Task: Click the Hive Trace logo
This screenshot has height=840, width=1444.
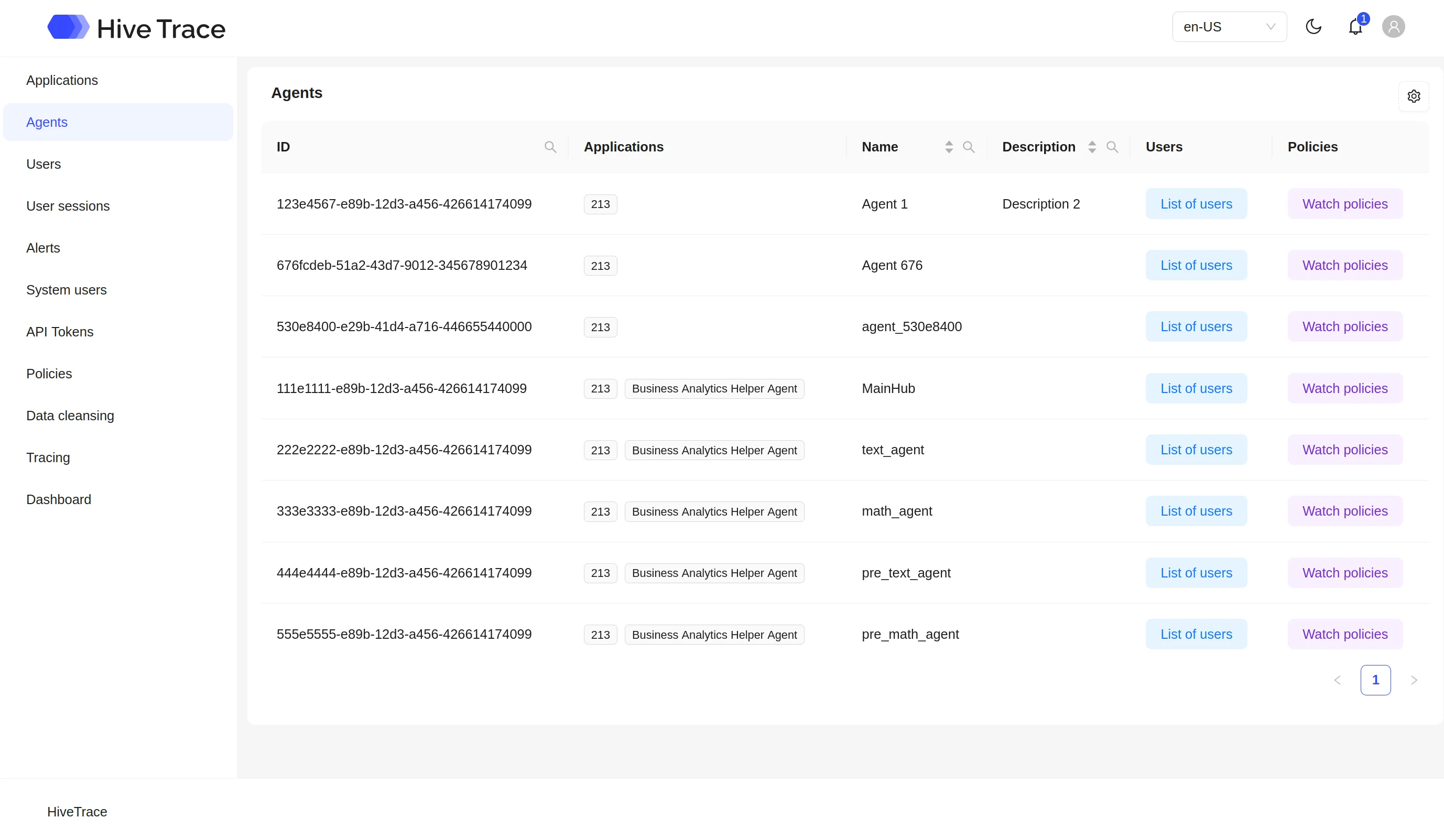Action: pyautogui.click(x=136, y=28)
